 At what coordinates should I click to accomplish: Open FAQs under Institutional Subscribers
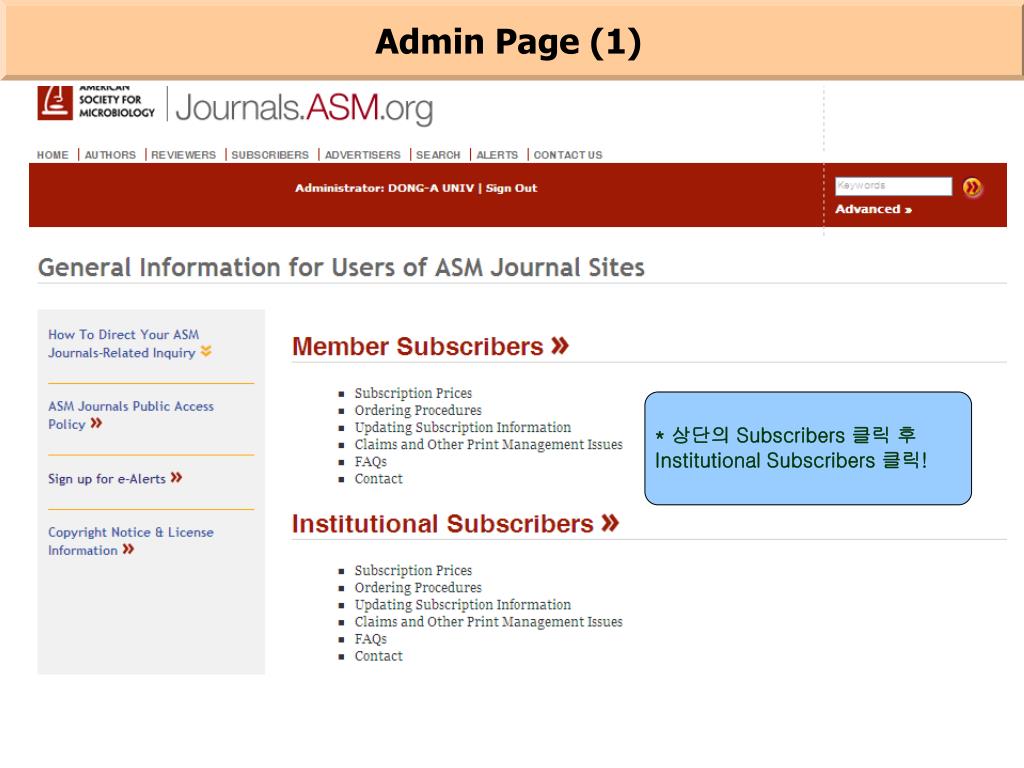pos(370,639)
